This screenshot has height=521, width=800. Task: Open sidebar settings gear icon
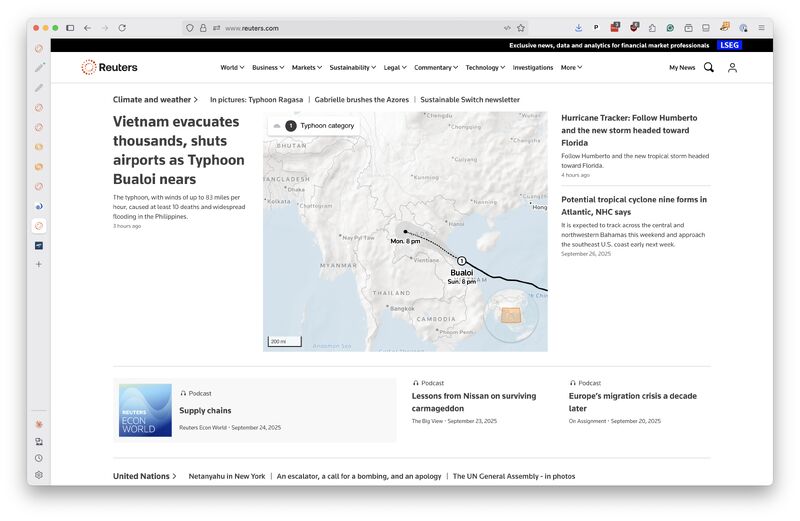click(x=39, y=475)
